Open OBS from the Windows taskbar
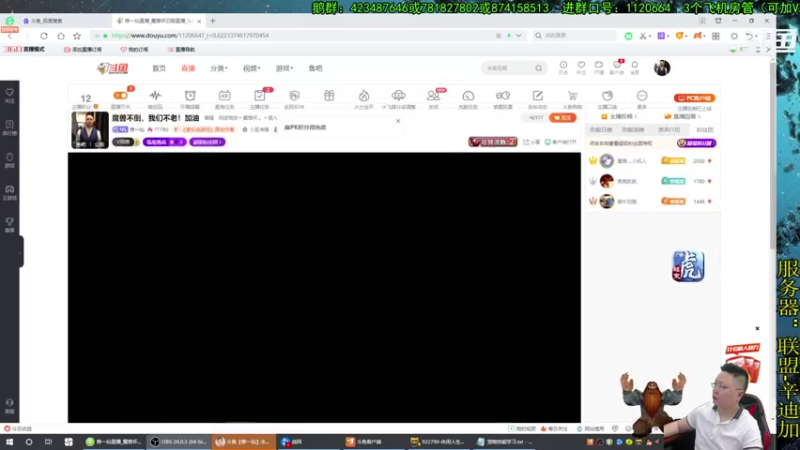Screen dimensions: 800x450 [178, 442]
